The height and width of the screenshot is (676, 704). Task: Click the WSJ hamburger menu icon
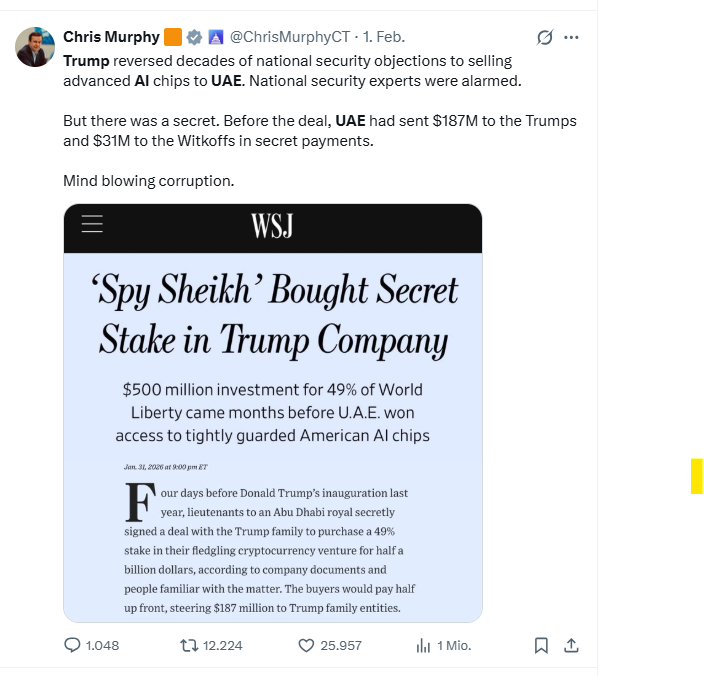tap(92, 225)
